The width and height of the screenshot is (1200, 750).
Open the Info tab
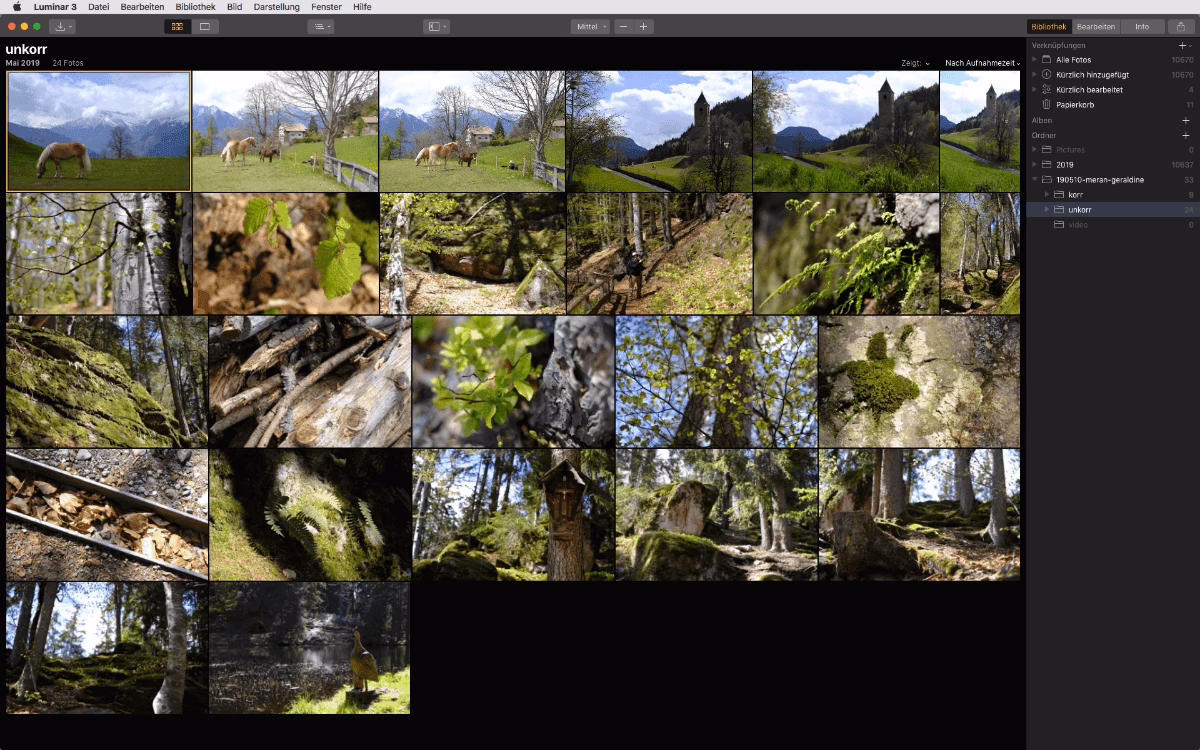pos(1142,26)
